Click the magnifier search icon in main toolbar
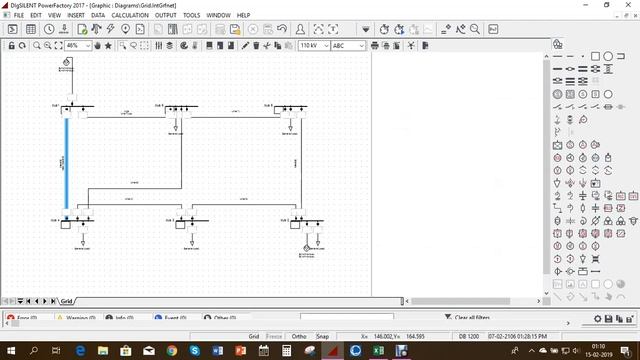Image resolution: width=640 pixels, height=360 pixels. coord(475,29)
